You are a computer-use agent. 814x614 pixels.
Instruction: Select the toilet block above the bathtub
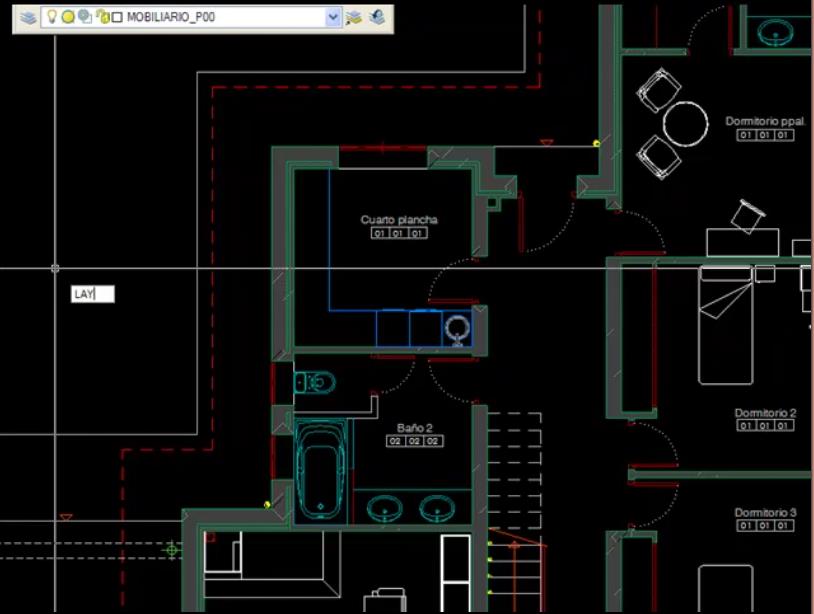point(315,383)
